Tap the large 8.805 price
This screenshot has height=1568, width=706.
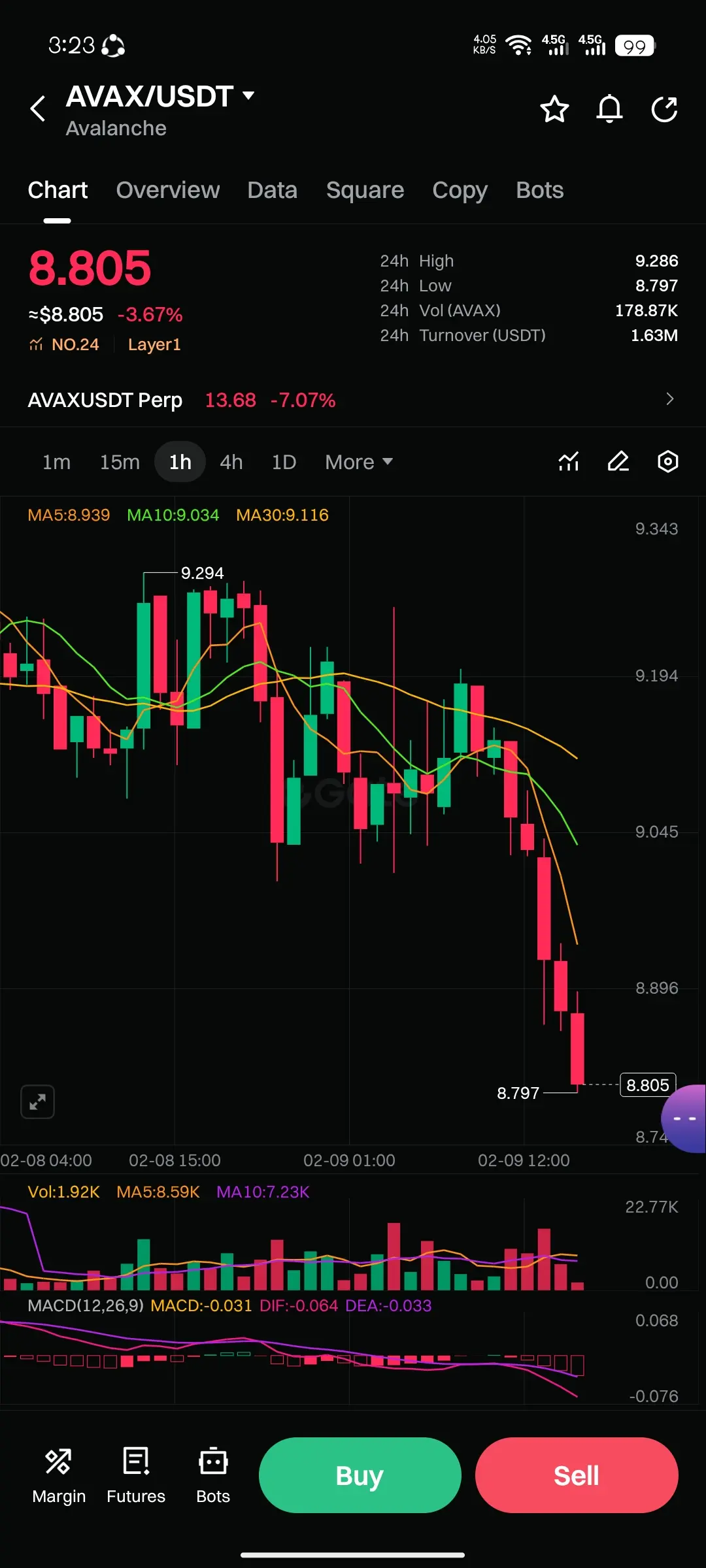tap(90, 267)
